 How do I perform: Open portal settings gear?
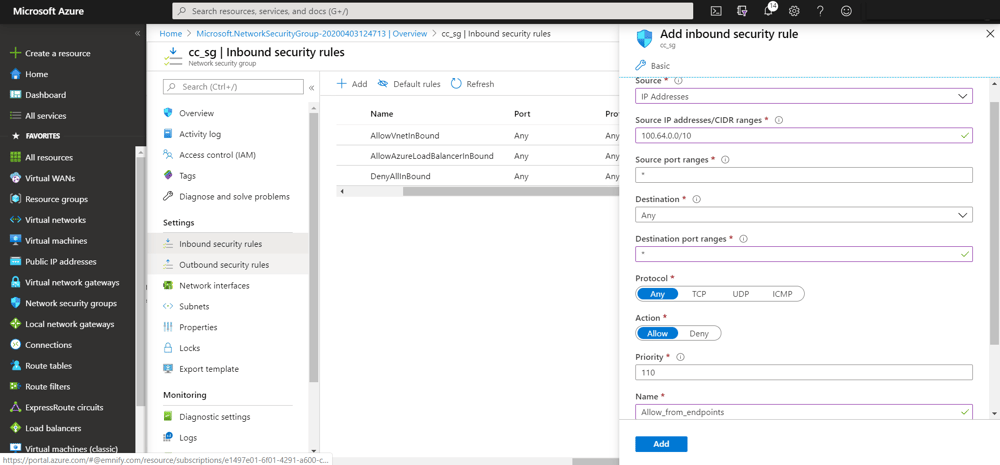click(x=794, y=11)
